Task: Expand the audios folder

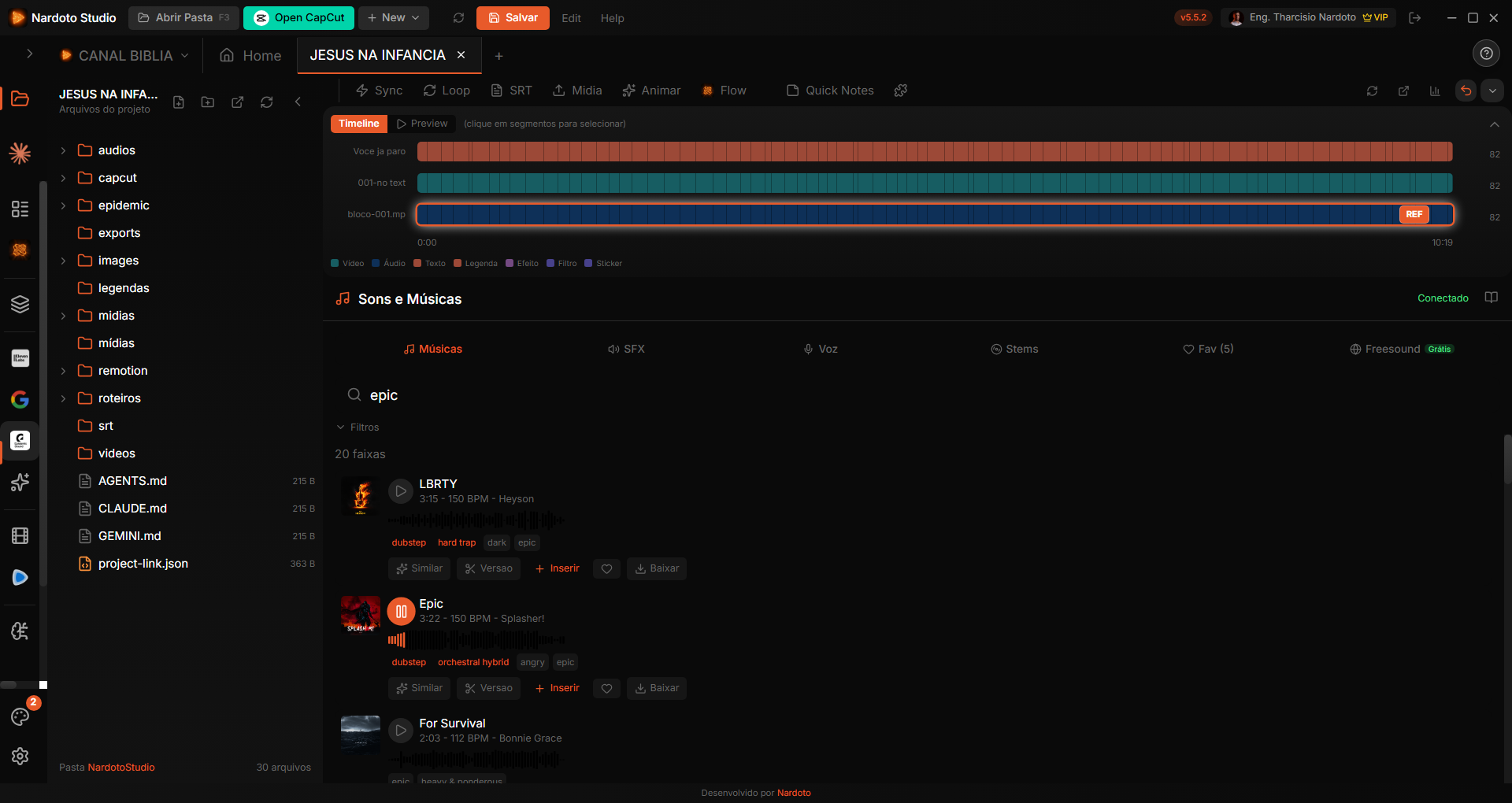Action: pos(63,150)
